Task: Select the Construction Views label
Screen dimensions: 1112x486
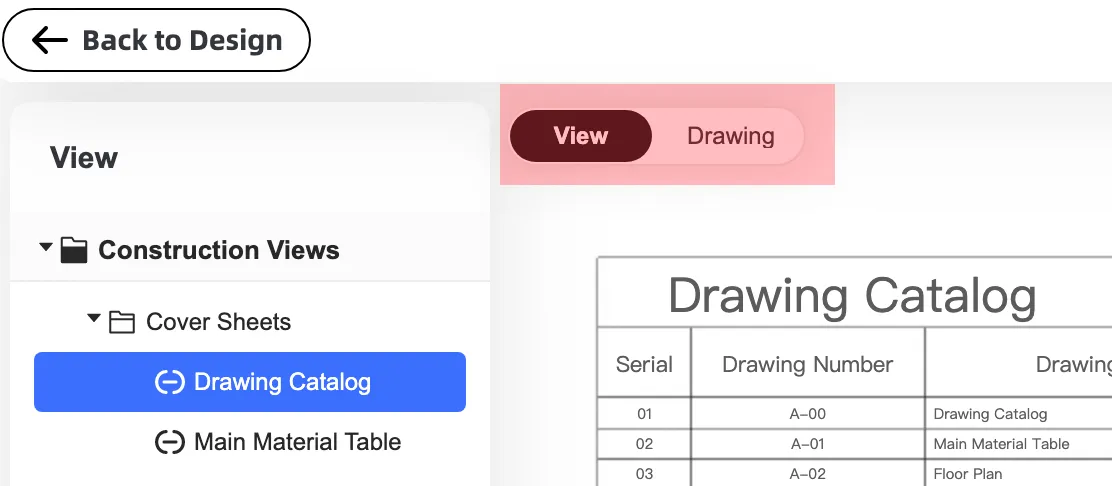Action: tap(218, 250)
